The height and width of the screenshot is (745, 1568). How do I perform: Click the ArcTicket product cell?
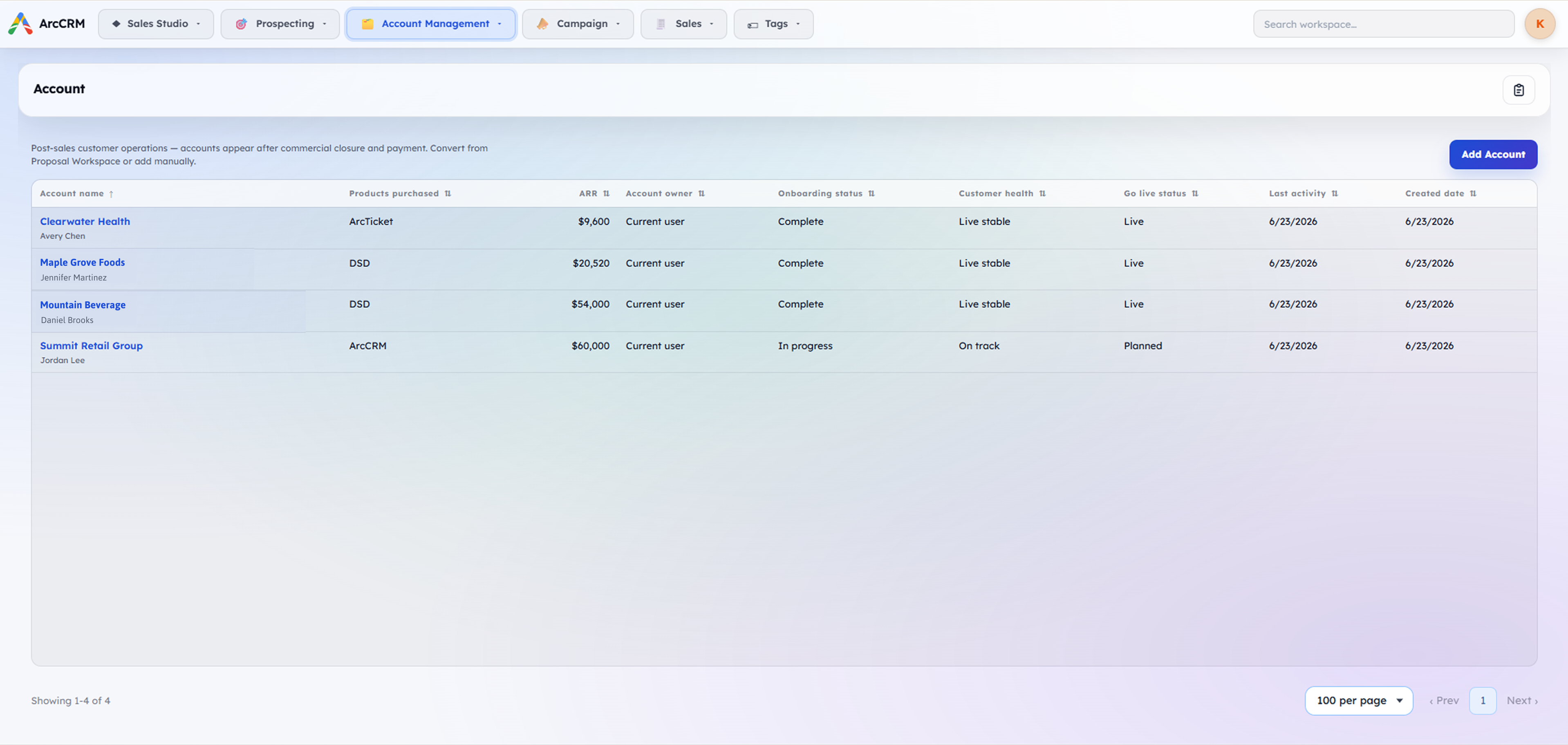point(371,222)
